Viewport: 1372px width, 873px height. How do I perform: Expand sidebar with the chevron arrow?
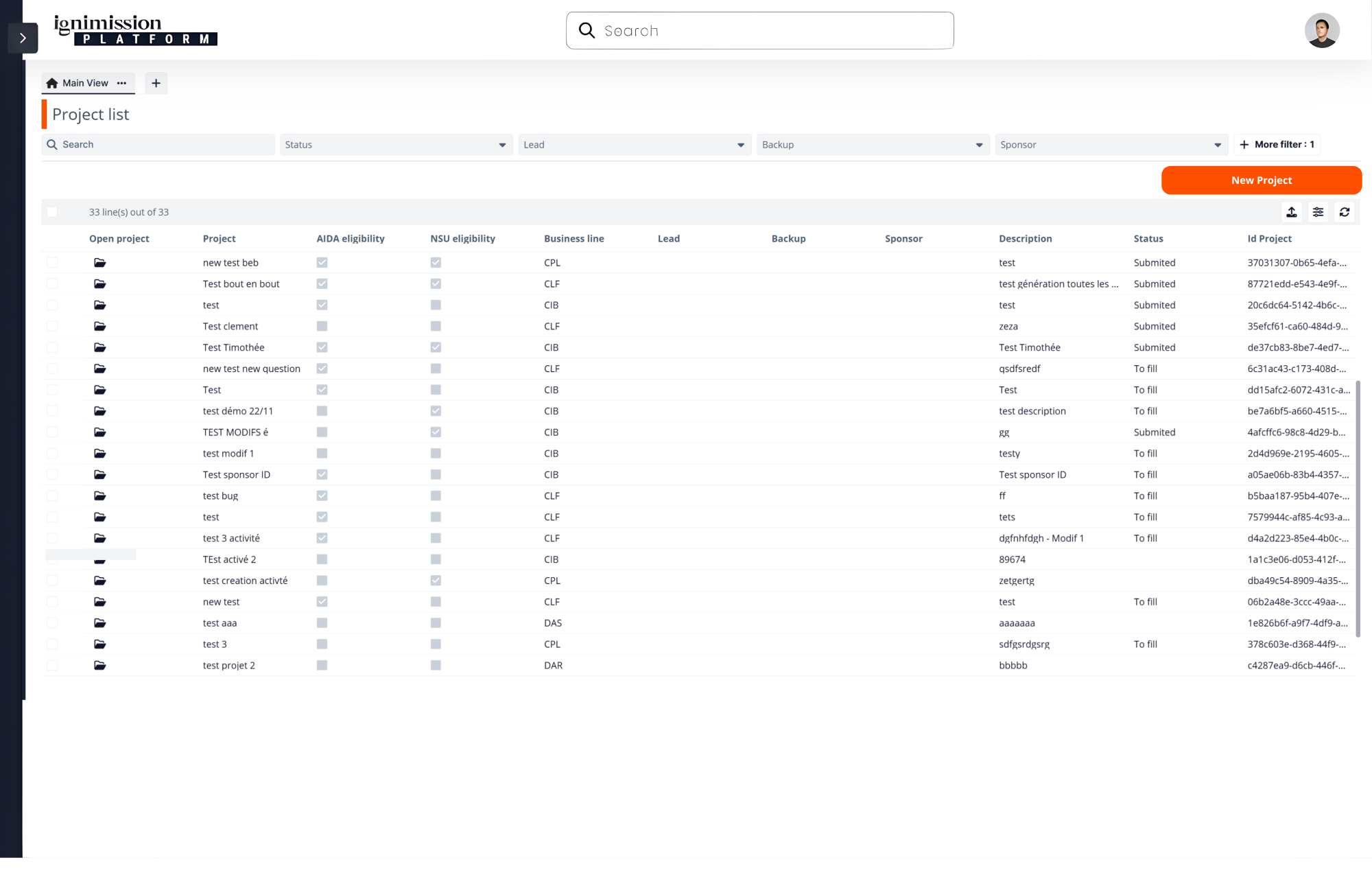(23, 38)
